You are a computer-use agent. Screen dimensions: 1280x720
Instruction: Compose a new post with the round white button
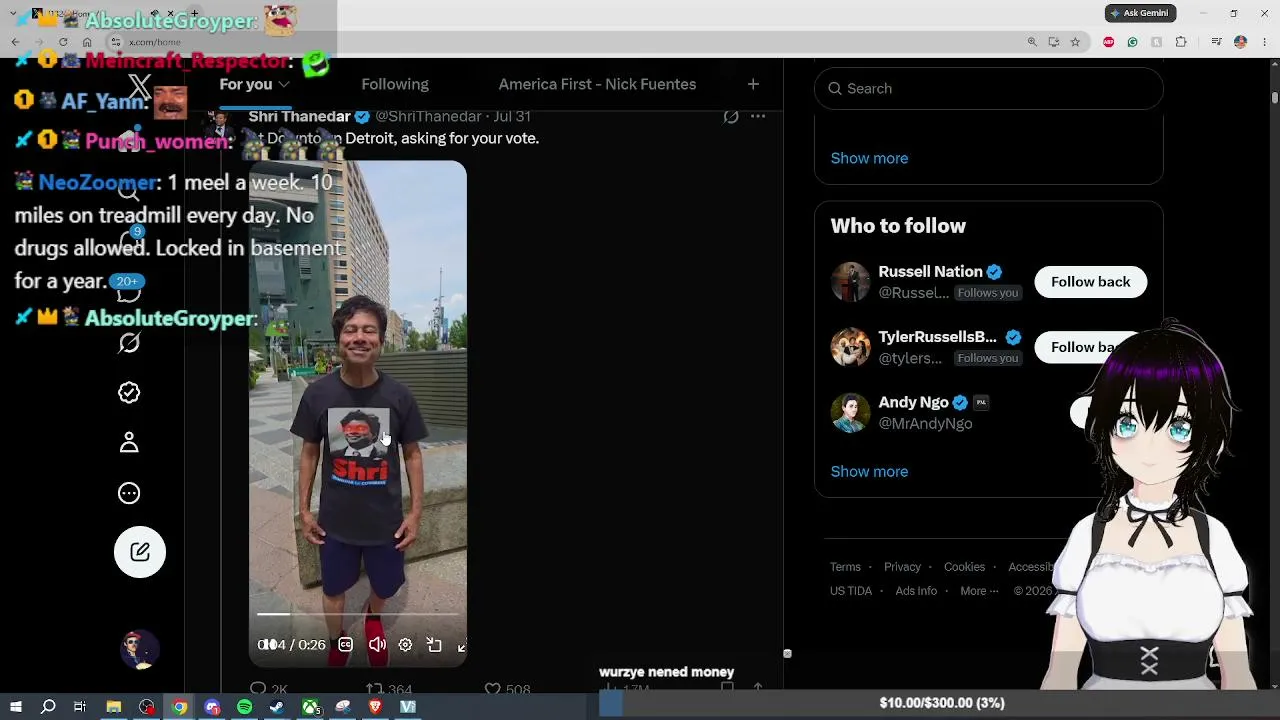coord(140,552)
